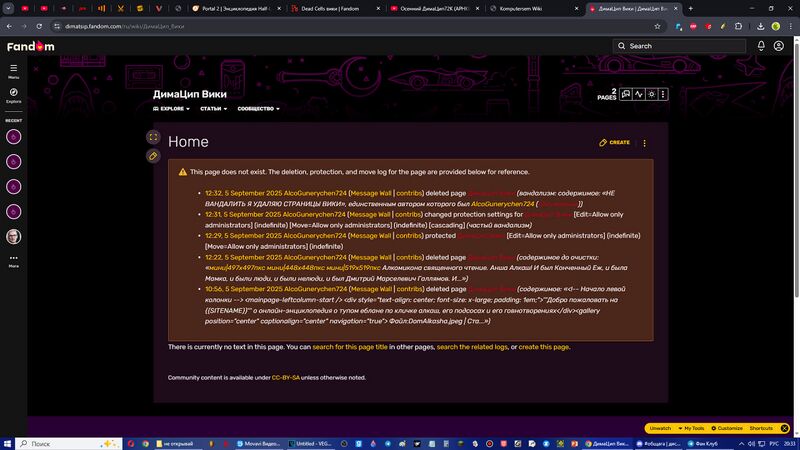Click the expand content fullscreen icon
The image size is (800, 450).
point(153,137)
